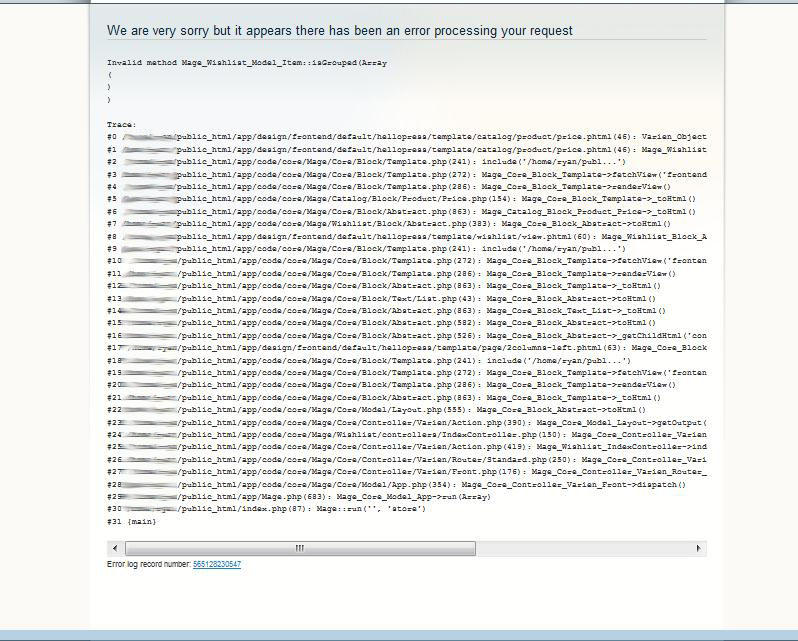Select trace line #26 Router/Standard.php(250)

click(x=407, y=460)
